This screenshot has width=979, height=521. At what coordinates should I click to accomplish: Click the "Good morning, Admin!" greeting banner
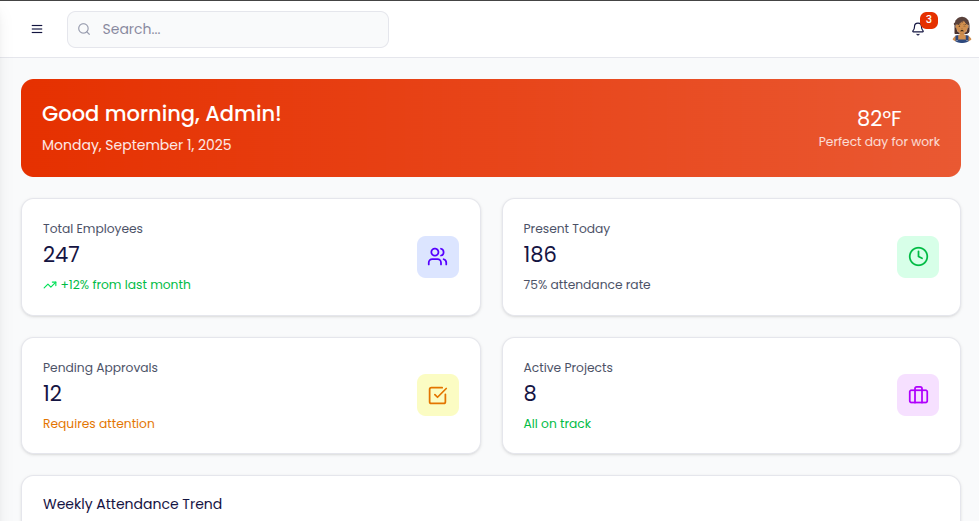pos(162,114)
